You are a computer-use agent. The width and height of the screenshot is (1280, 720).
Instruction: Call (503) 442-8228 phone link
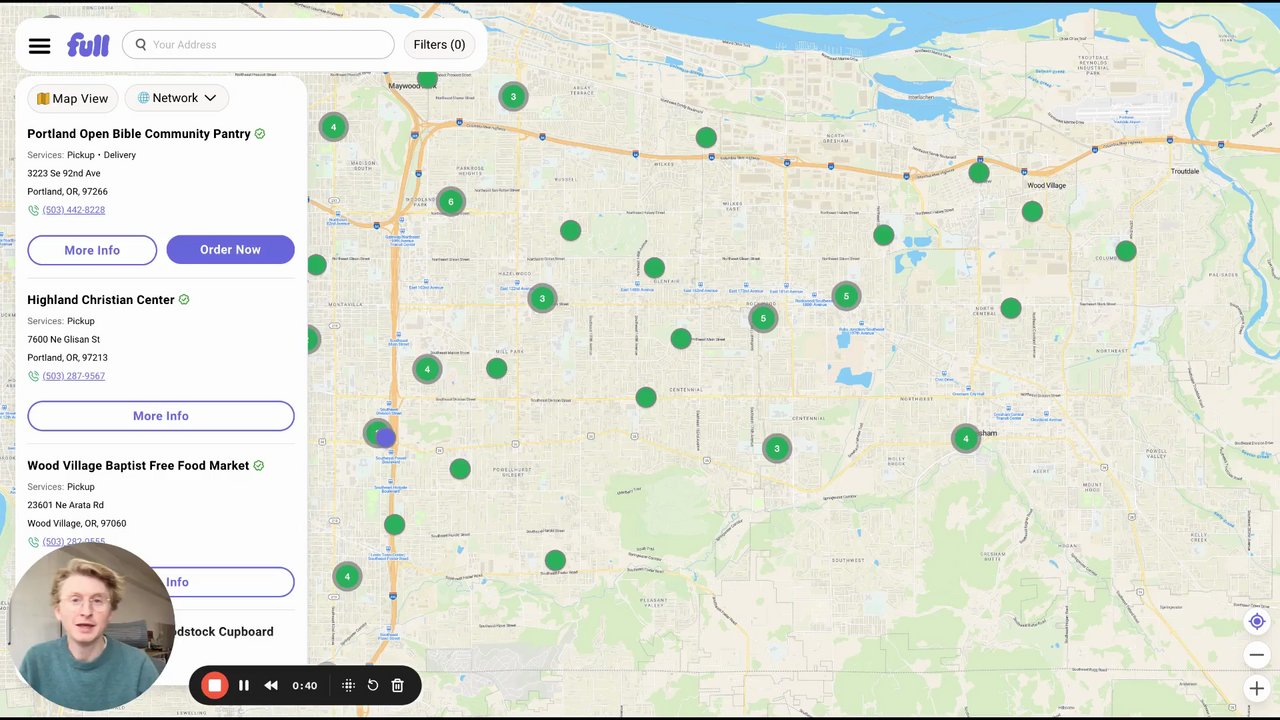pyautogui.click(x=74, y=210)
